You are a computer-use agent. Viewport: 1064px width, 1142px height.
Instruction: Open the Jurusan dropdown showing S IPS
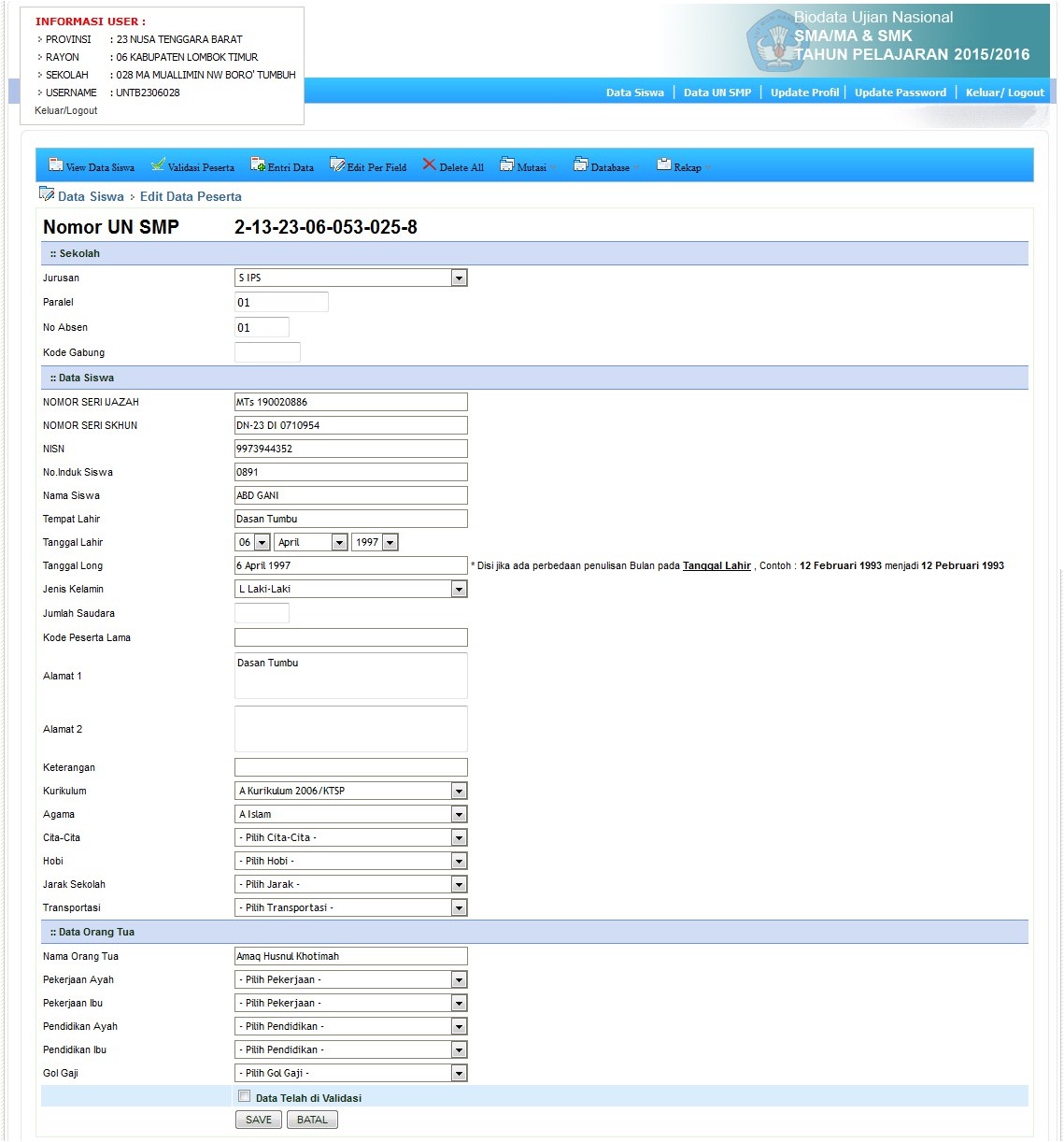[458, 277]
